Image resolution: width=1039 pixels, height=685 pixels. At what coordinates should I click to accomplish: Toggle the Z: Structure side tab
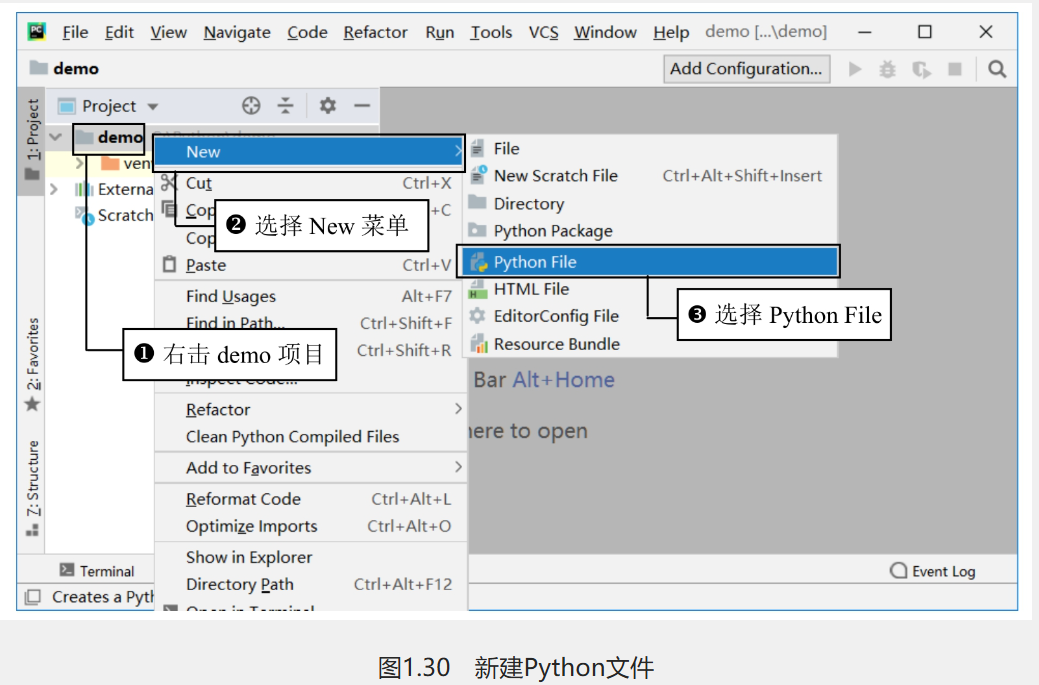[x=32, y=488]
